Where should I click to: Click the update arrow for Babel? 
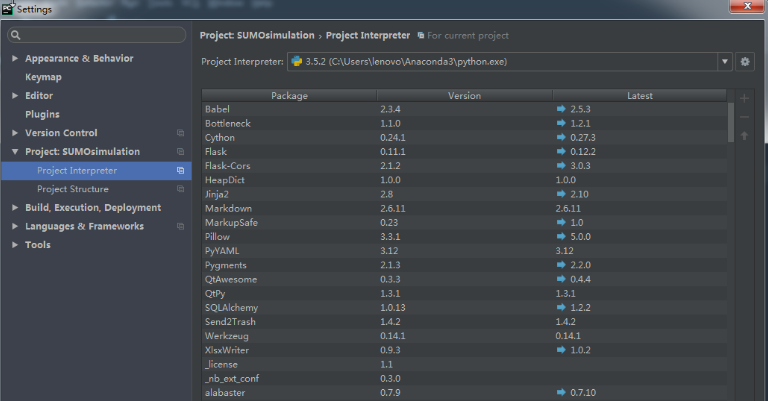pos(561,109)
